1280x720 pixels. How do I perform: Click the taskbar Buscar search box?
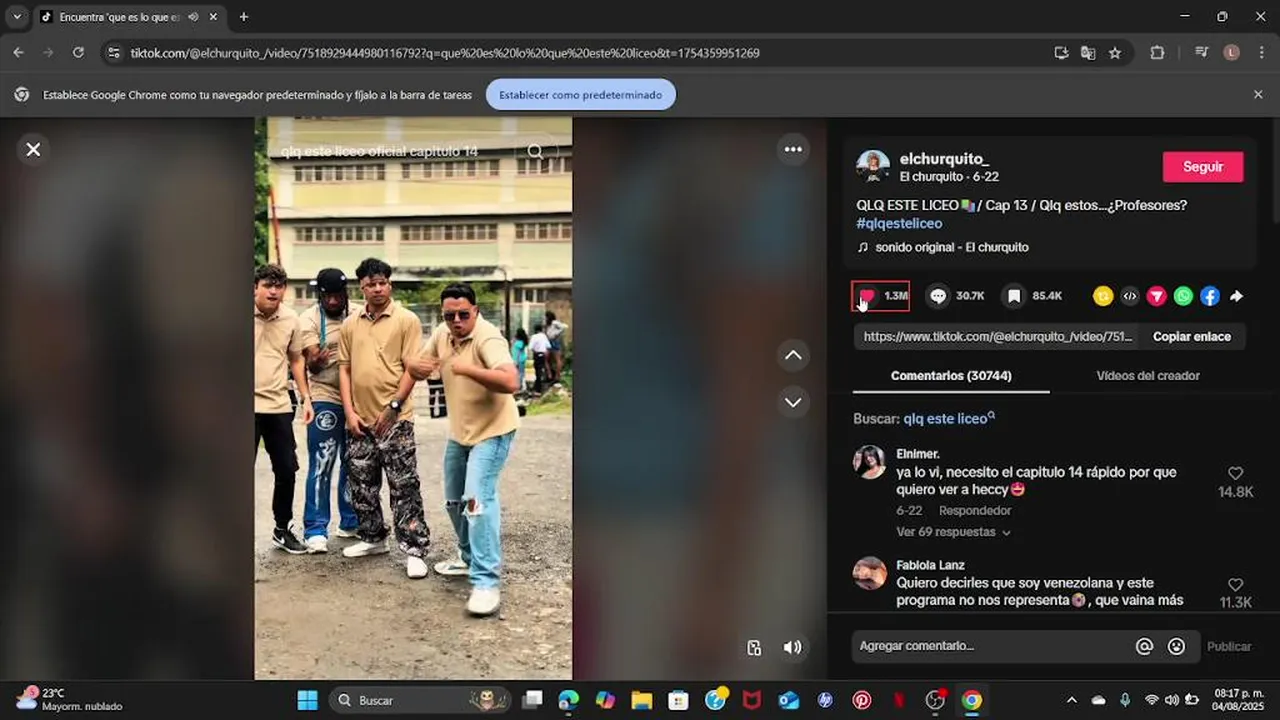pos(419,700)
